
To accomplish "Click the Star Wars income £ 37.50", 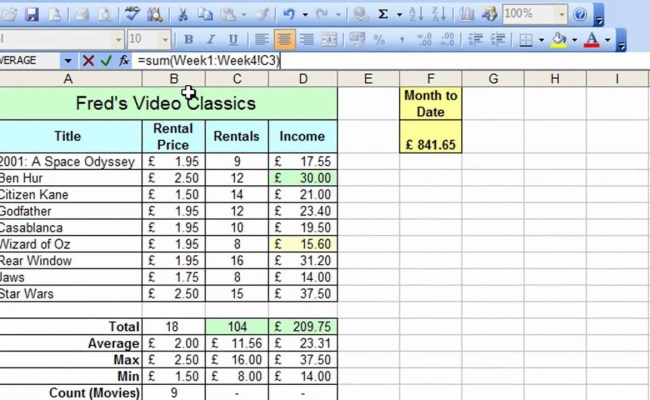I will pos(303,293).
